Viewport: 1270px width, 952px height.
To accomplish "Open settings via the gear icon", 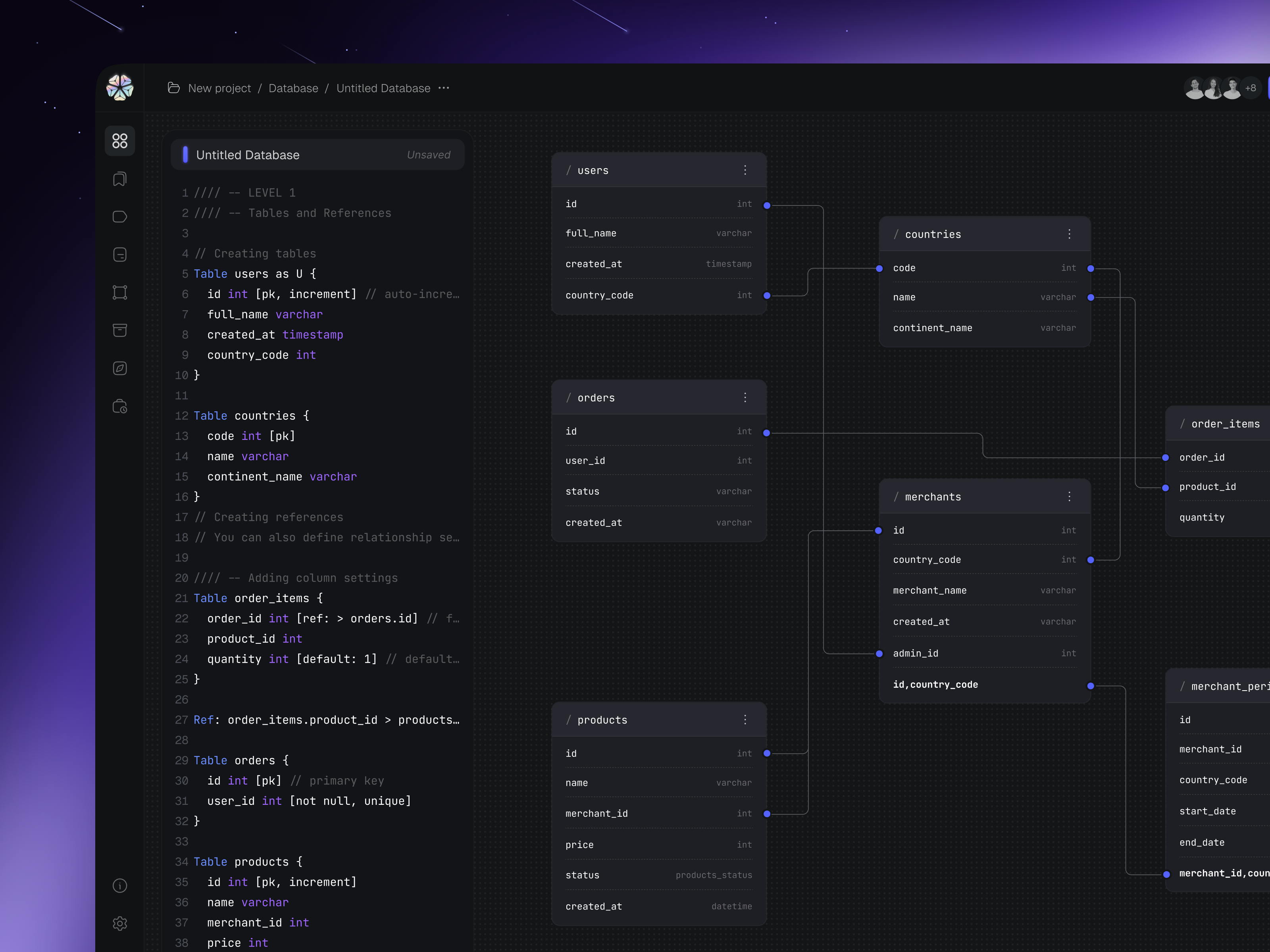I will pos(119,923).
